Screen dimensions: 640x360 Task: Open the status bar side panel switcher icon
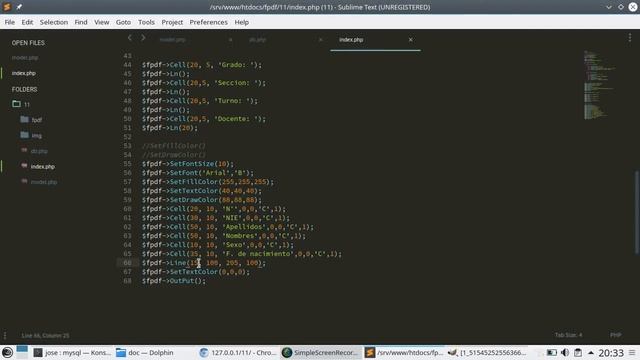coord(5,336)
